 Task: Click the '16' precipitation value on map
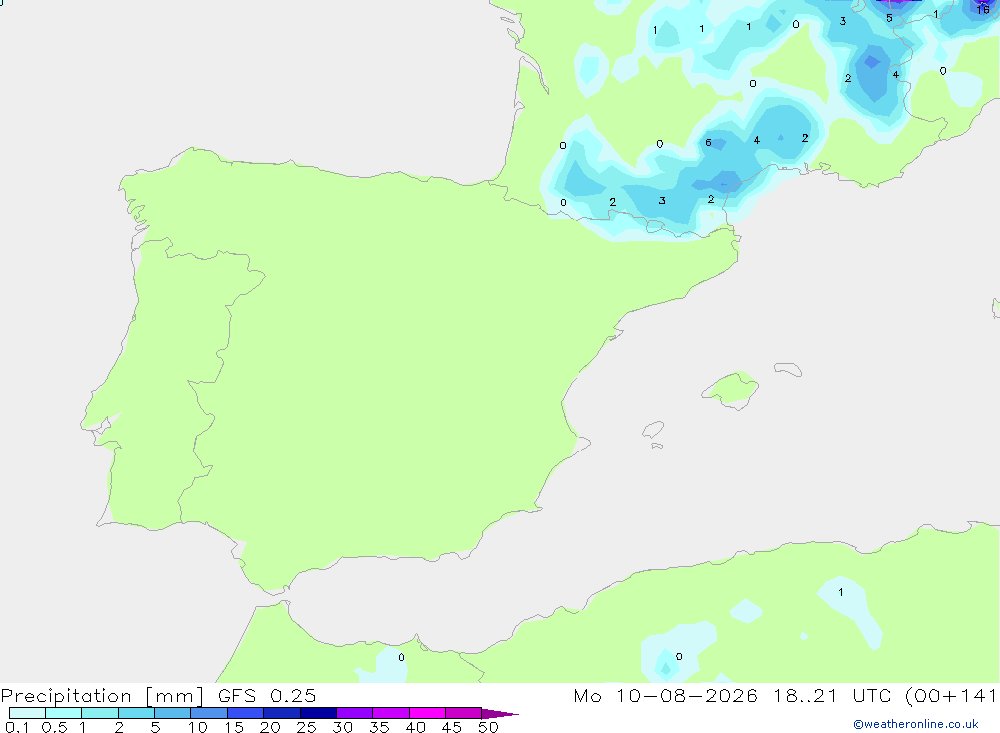983,10
